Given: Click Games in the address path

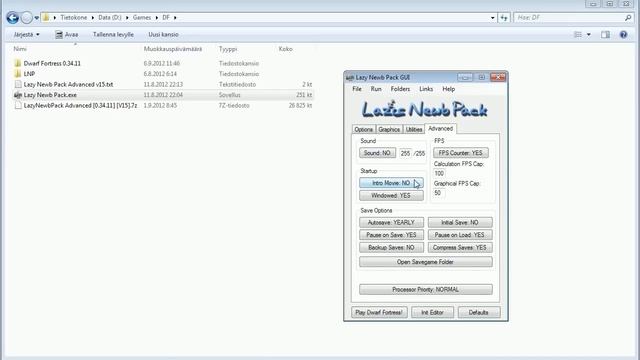Looking at the screenshot, I should click(142, 18).
